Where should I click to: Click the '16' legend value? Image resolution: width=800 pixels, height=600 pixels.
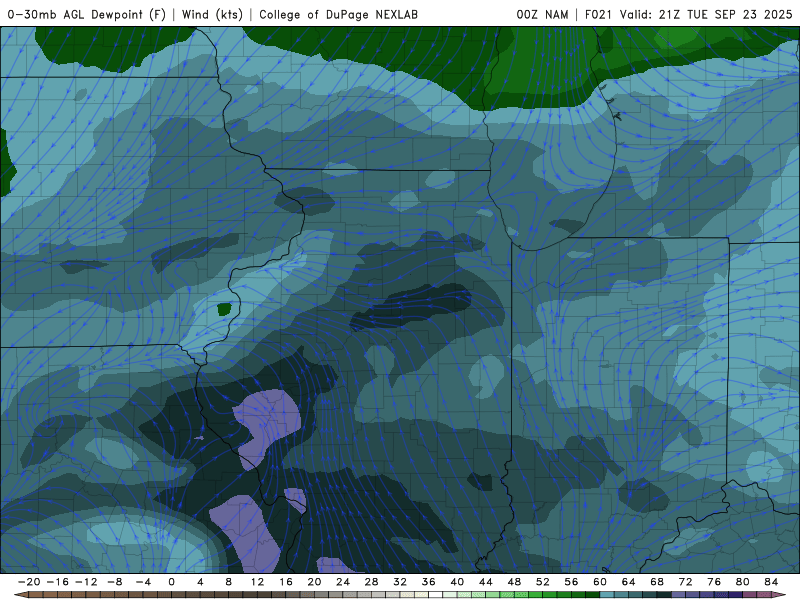coord(286,582)
